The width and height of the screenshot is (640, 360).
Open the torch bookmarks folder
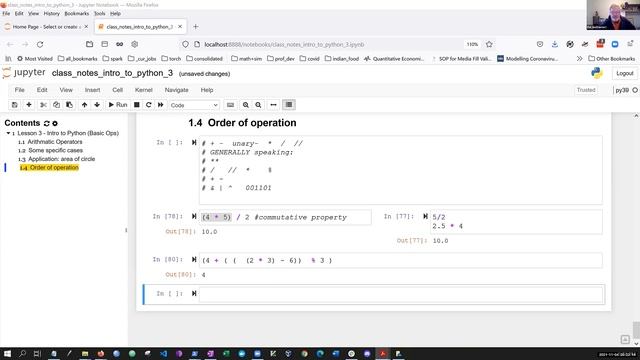click(171, 59)
